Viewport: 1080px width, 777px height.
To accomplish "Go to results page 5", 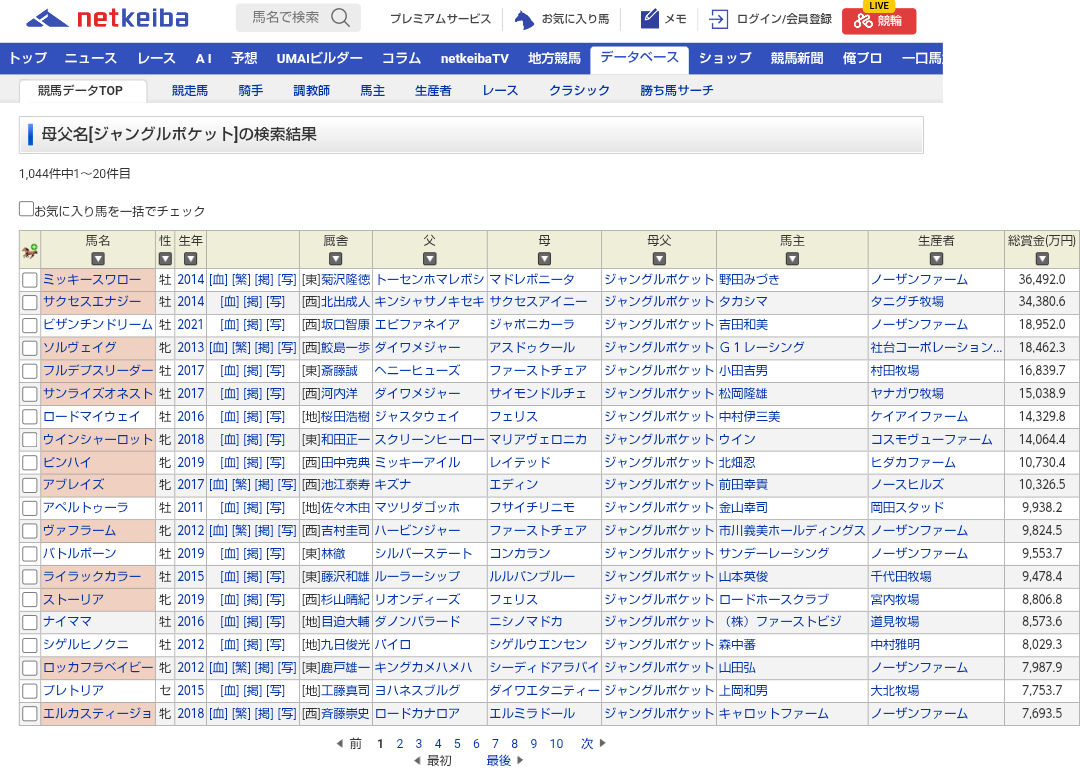I will [457, 744].
